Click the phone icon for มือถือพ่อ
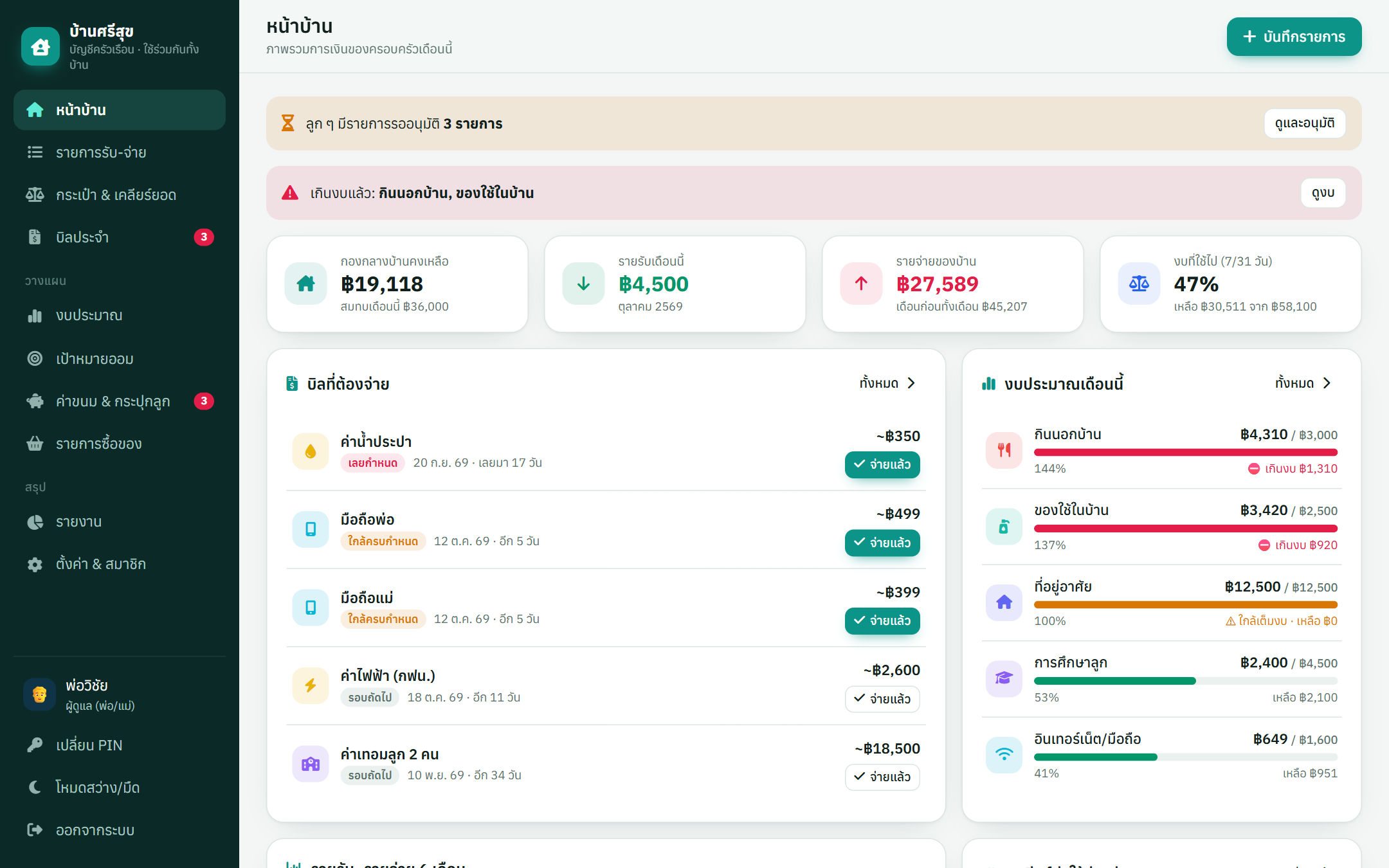Viewport: 1389px width, 868px height. tap(311, 529)
